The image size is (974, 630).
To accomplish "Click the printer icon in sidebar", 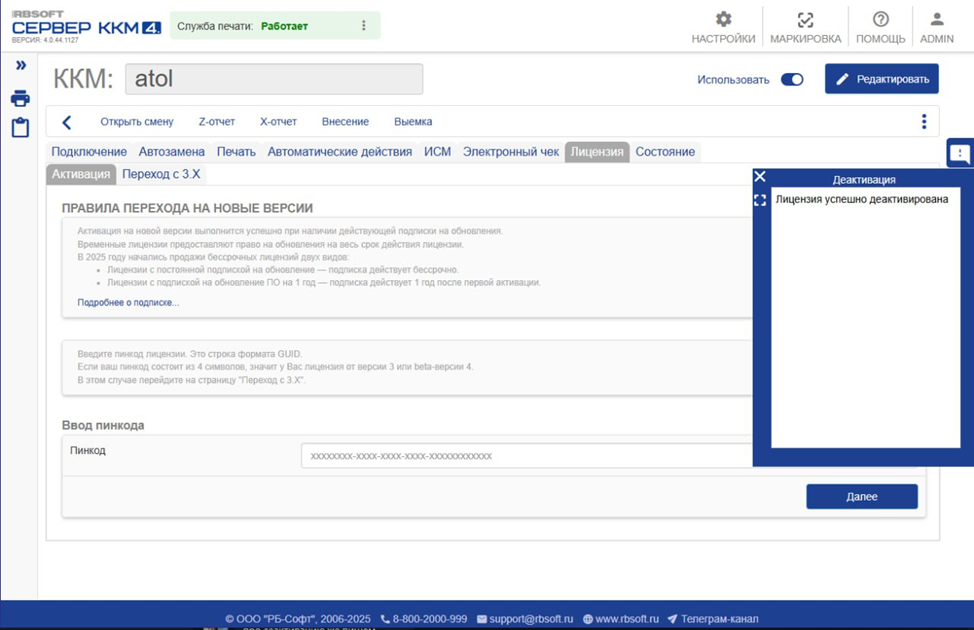I will coord(20,98).
